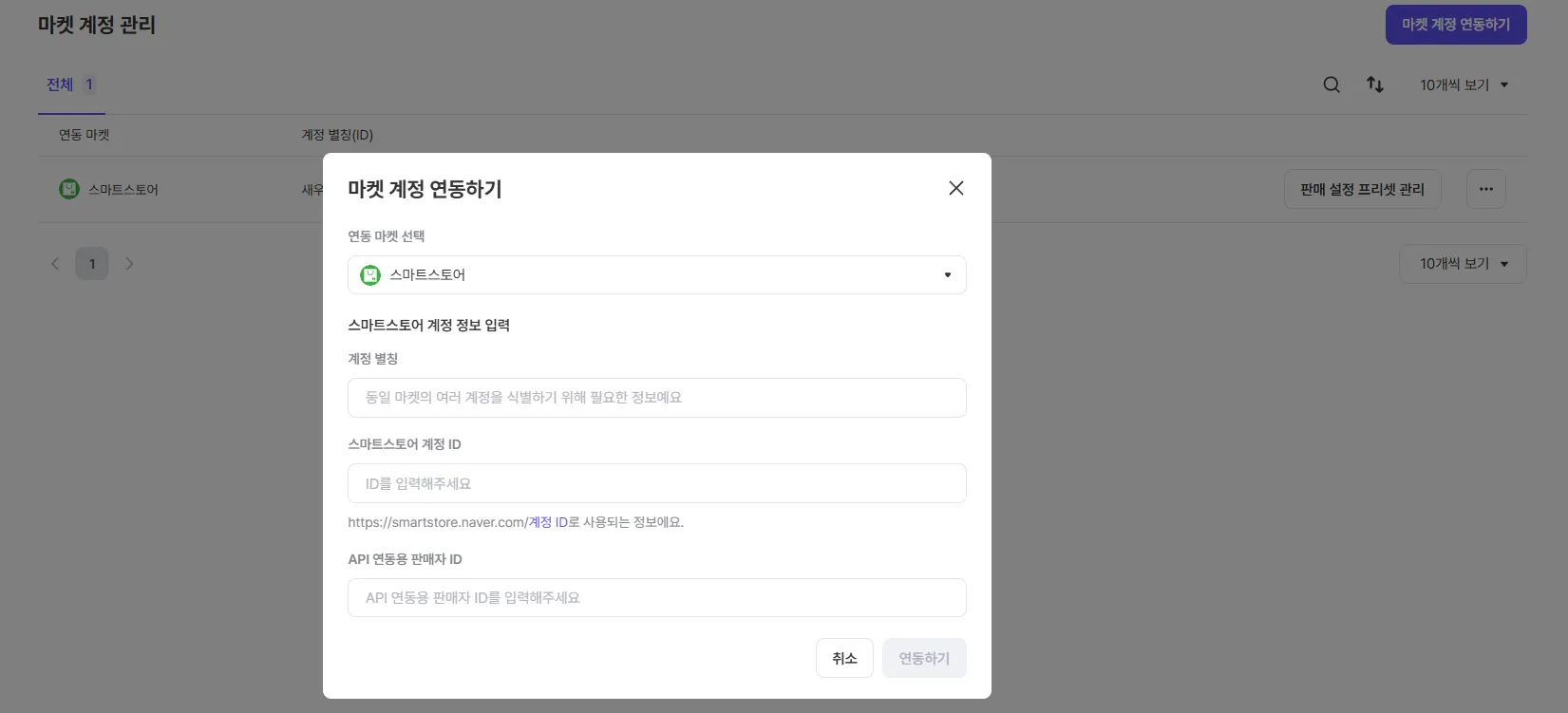
Task: Focus the API 연동용 판매자 ID field
Action: [657, 597]
